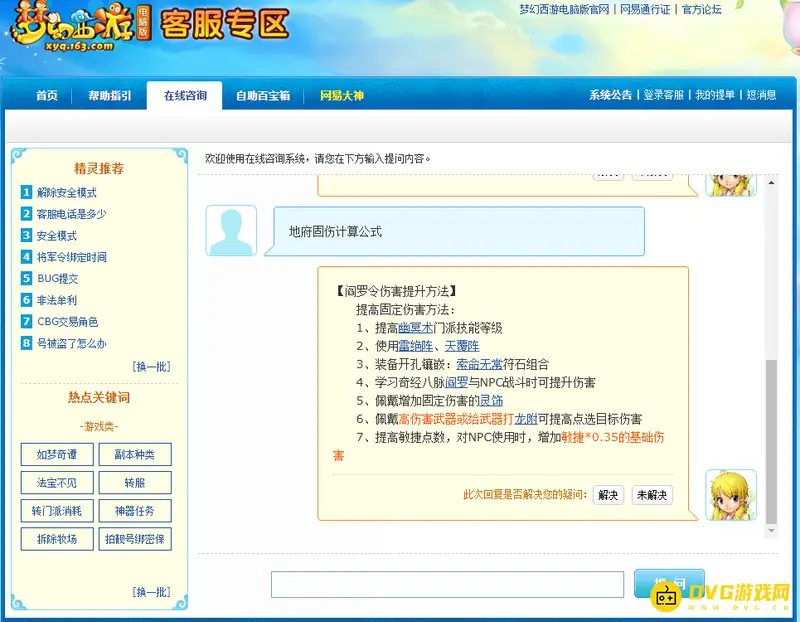Select 解除安全模式 recommendation
Screen dimensions: 800x622
tap(66, 192)
